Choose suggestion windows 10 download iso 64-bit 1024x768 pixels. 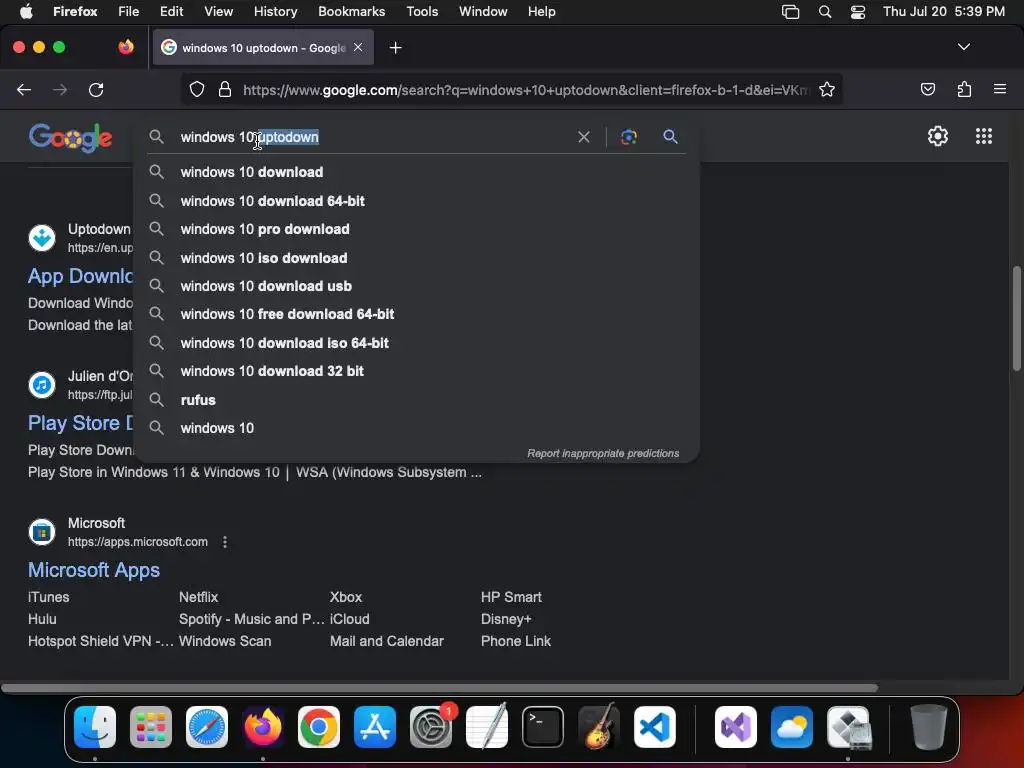[417, 343]
